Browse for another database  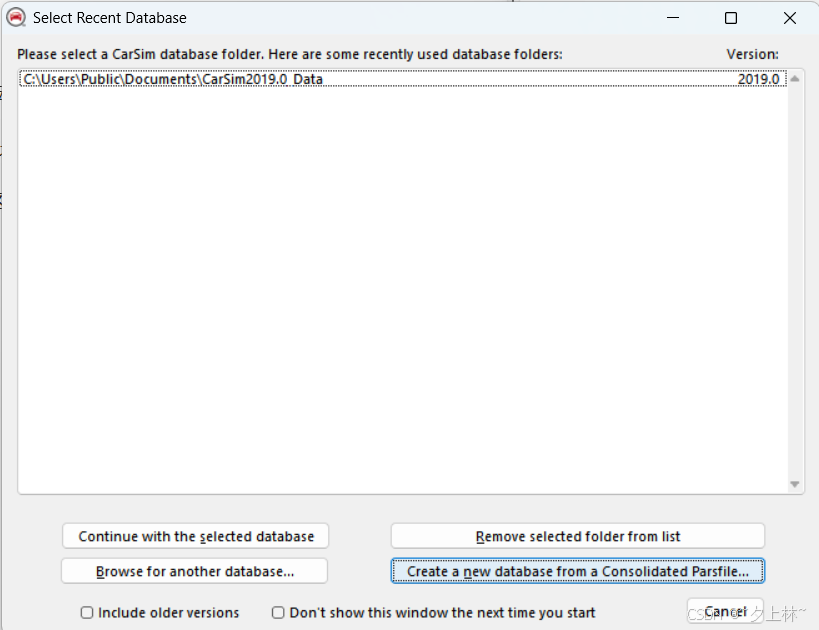[195, 571]
